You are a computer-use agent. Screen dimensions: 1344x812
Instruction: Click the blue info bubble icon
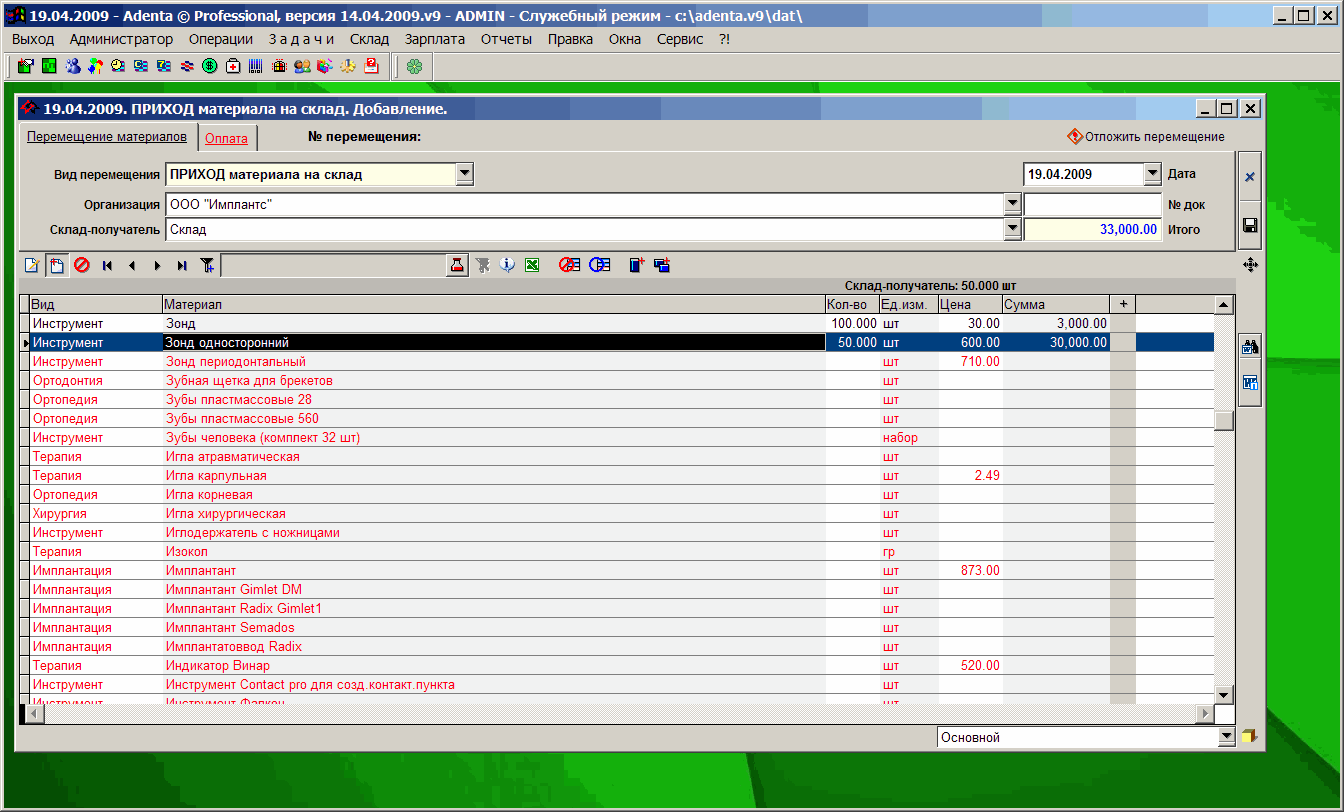pyautogui.click(x=508, y=265)
